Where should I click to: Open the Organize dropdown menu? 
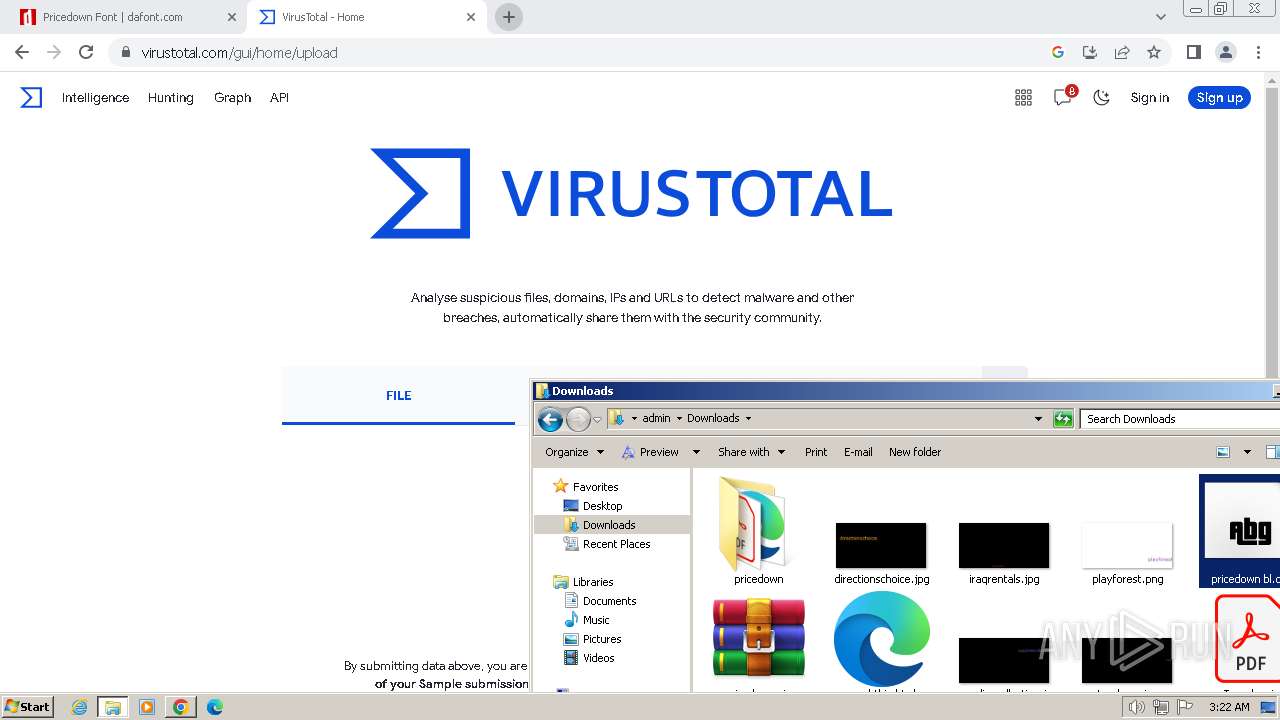(574, 452)
